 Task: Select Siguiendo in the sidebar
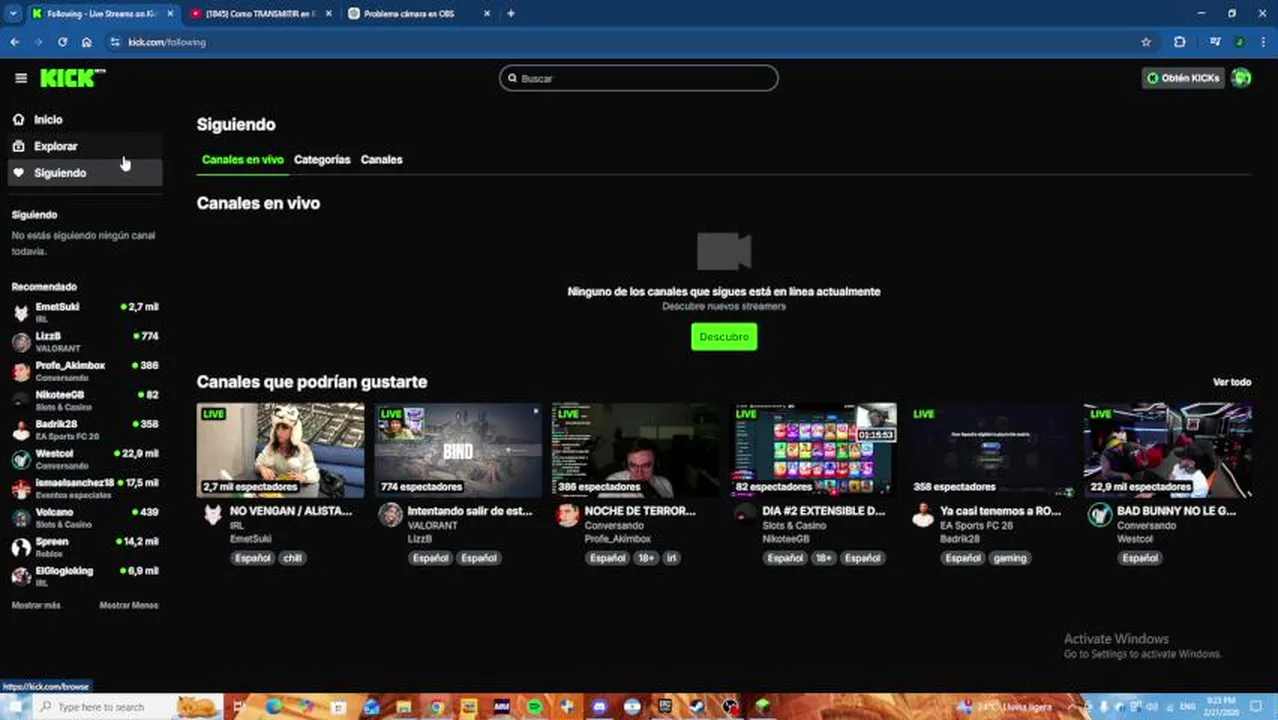click(x=84, y=173)
